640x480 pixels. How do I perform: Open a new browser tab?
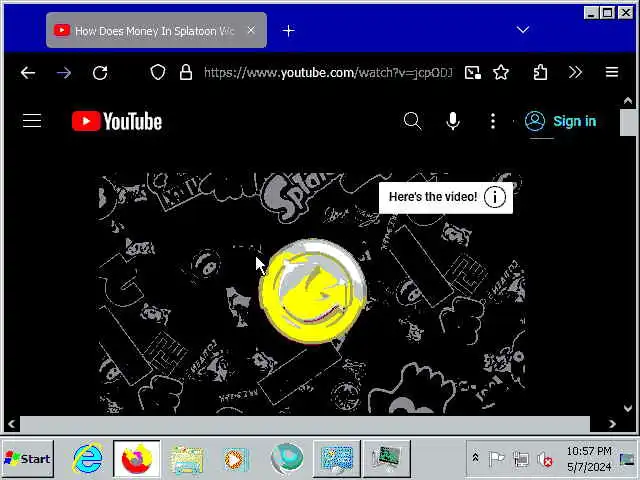point(288,31)
